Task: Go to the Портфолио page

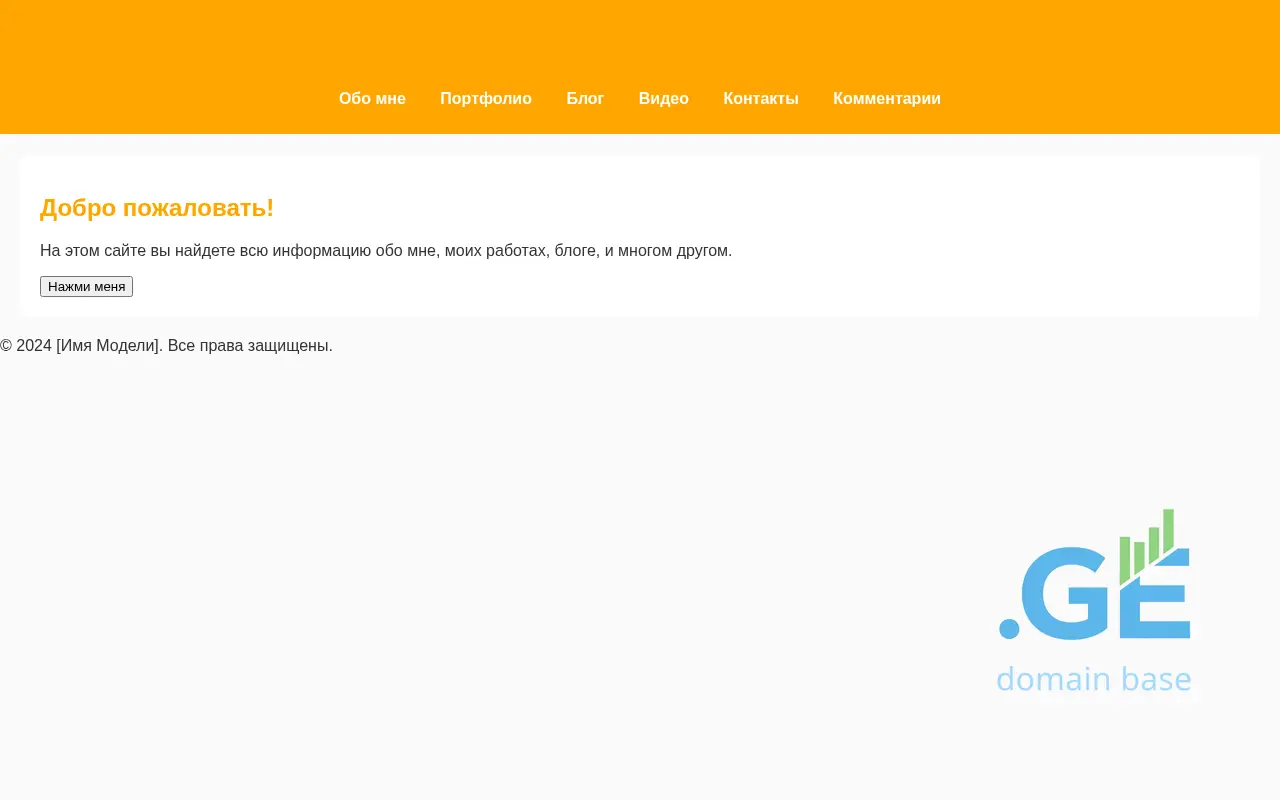Action: [486, 98]
